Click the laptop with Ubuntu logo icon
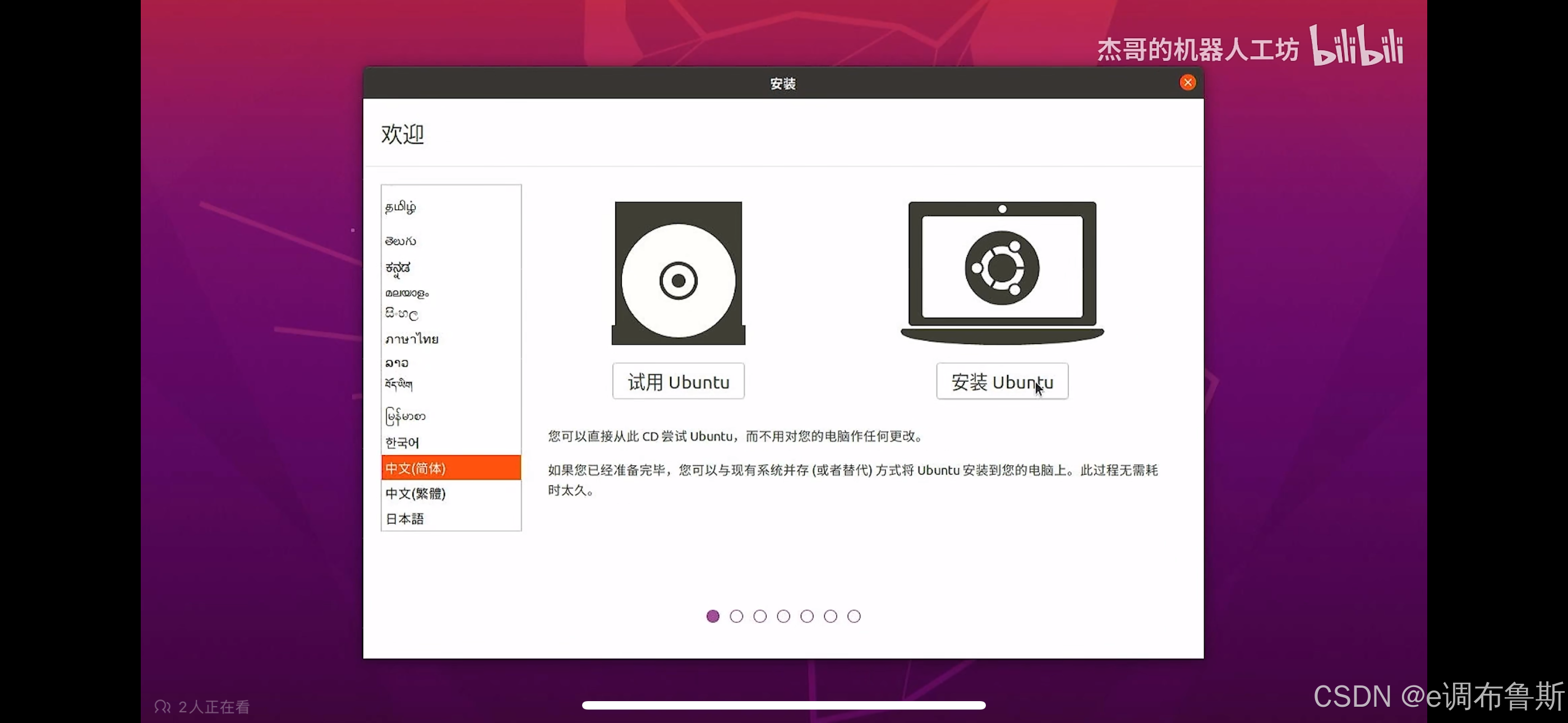Screen dimensions: 1568x723 point(1002,274)
